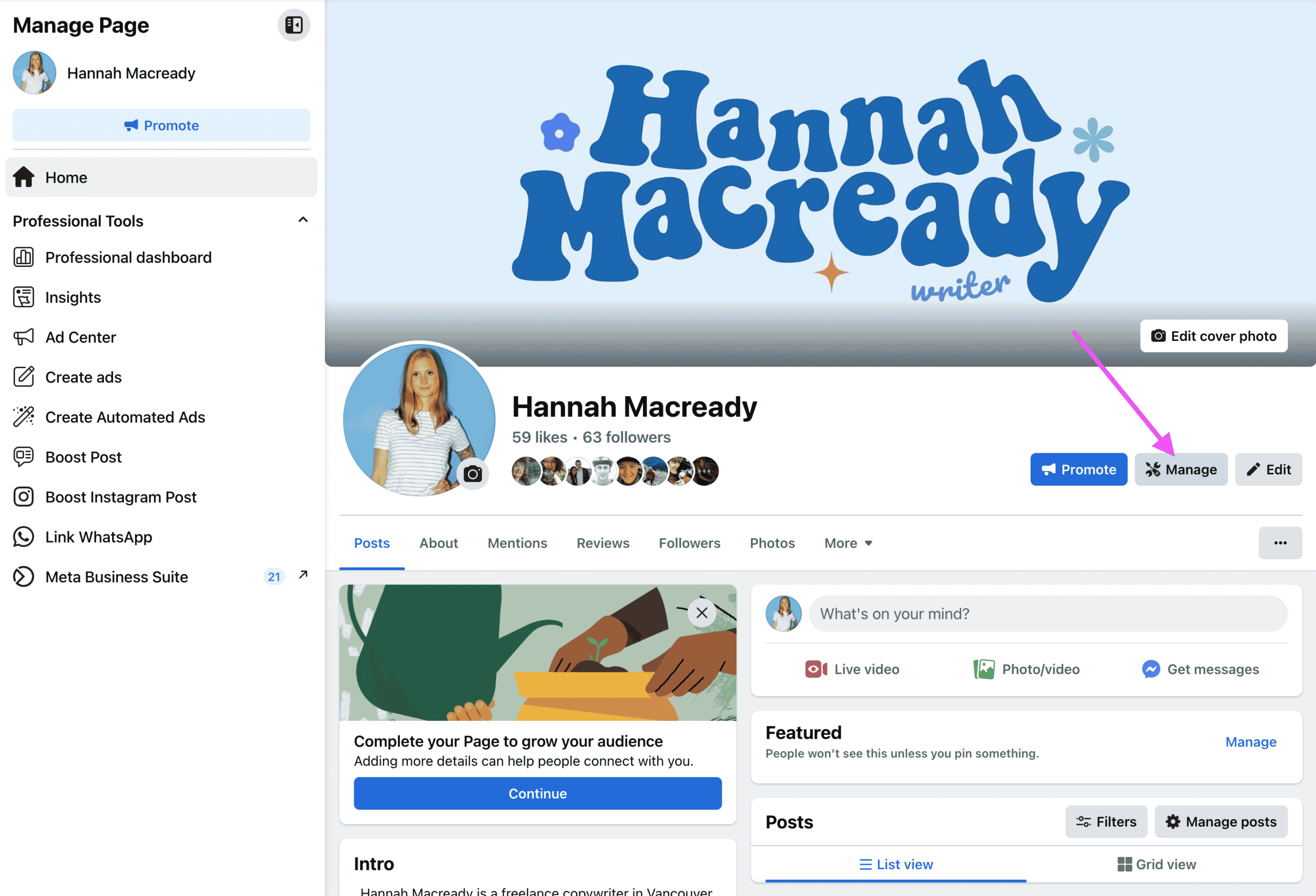Switch posts to Grid view
Screen dimensions: 1316x896
click(1156, 864)
